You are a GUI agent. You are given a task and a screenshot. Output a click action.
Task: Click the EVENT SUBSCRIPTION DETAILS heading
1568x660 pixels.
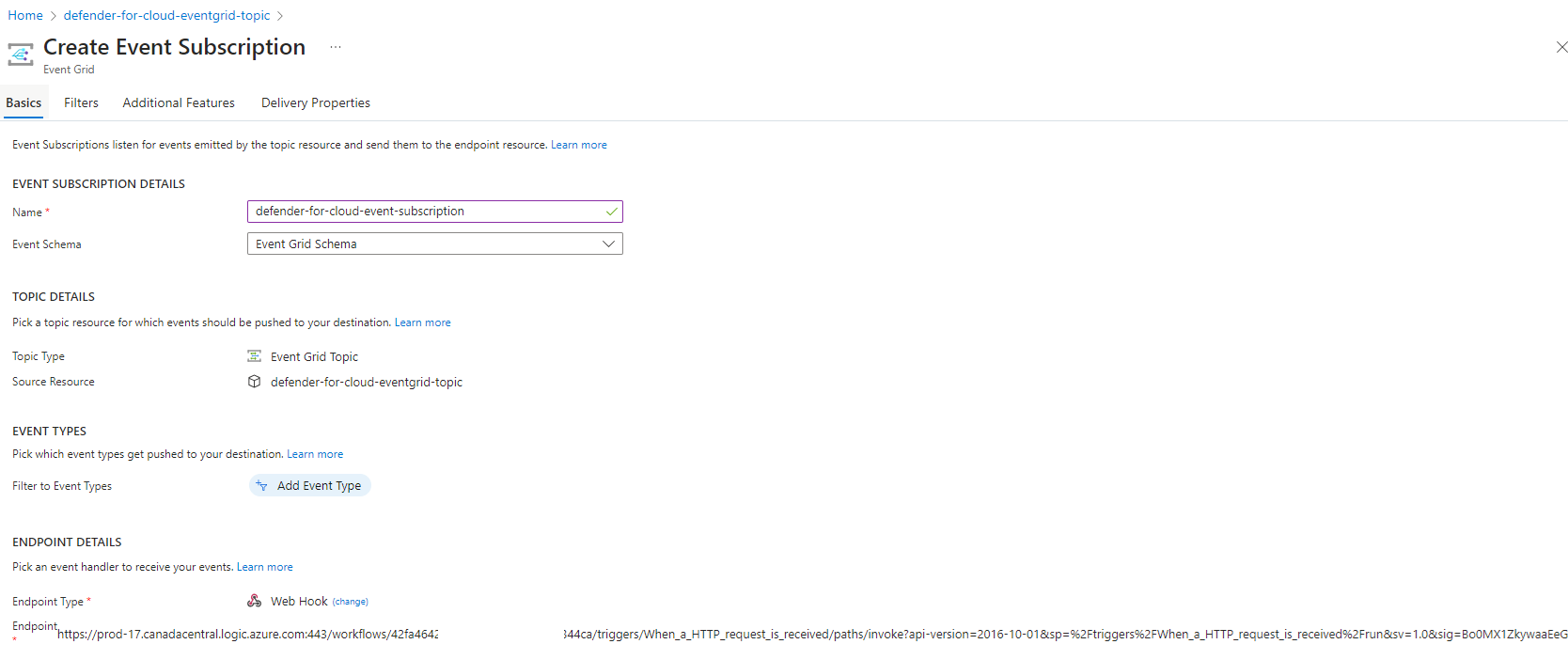click(x=99, y=184)
